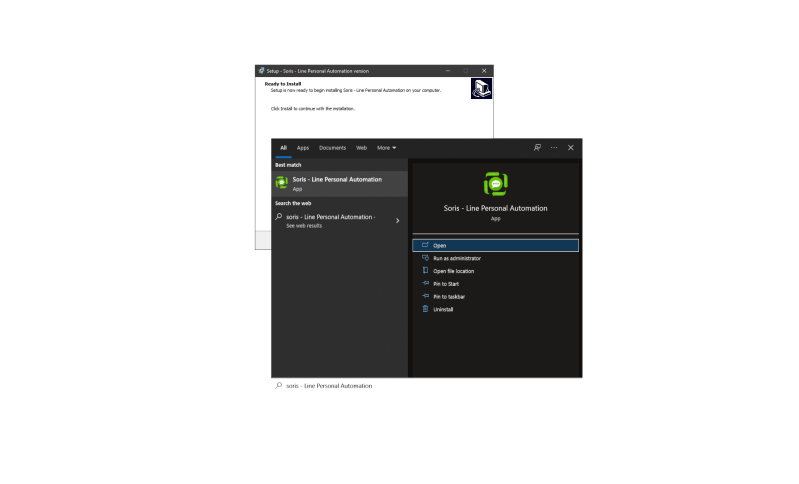Close the search panel
The image size is (799, 484).
point(571,148)
